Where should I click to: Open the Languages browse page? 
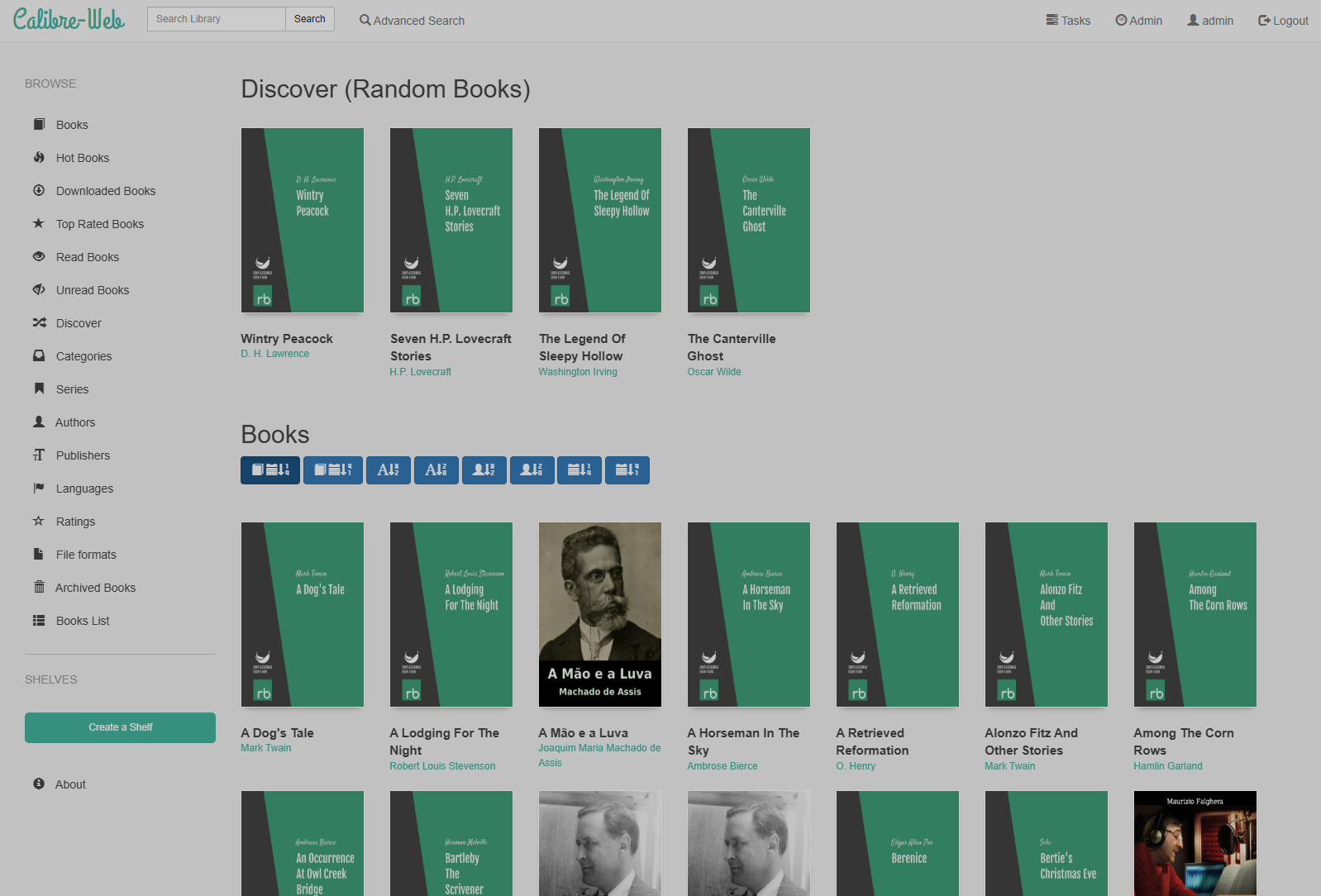[84, 489]
